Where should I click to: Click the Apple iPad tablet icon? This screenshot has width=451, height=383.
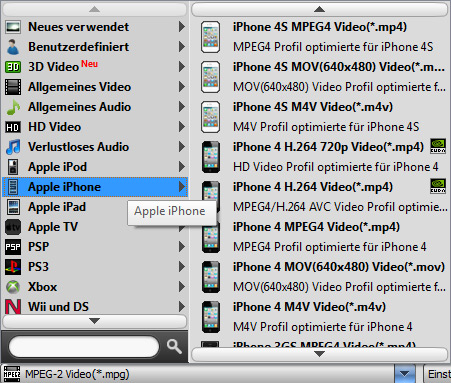(13, 207)
